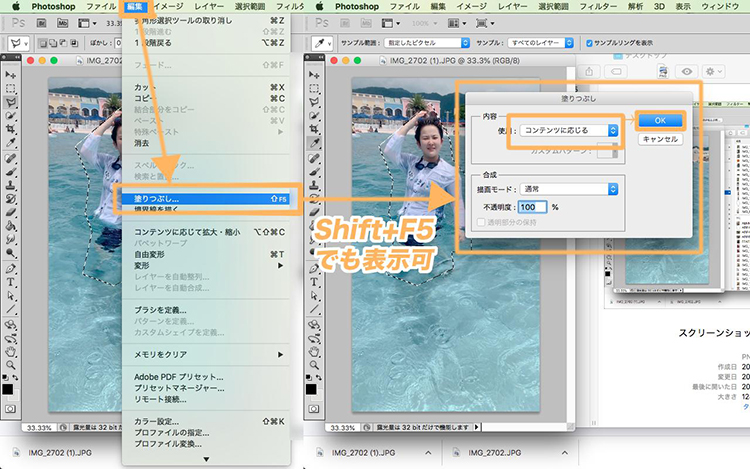Choose 自由変形 in 編集 menu
The height and width of the screenshot is (469, 750).
pyautogui.click(x=206, y=254)
